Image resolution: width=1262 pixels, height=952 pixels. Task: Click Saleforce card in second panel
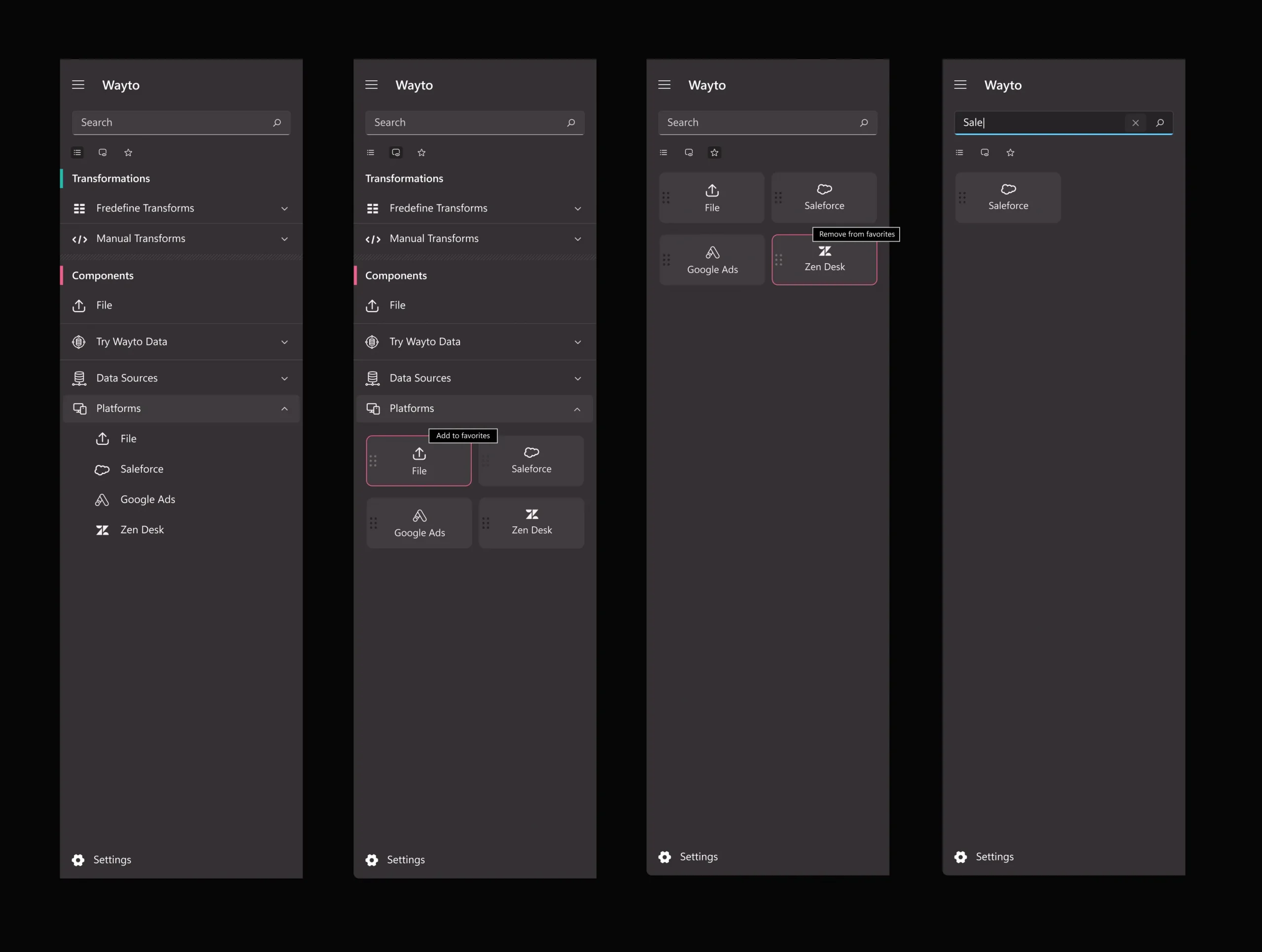(x=531, y=461)
